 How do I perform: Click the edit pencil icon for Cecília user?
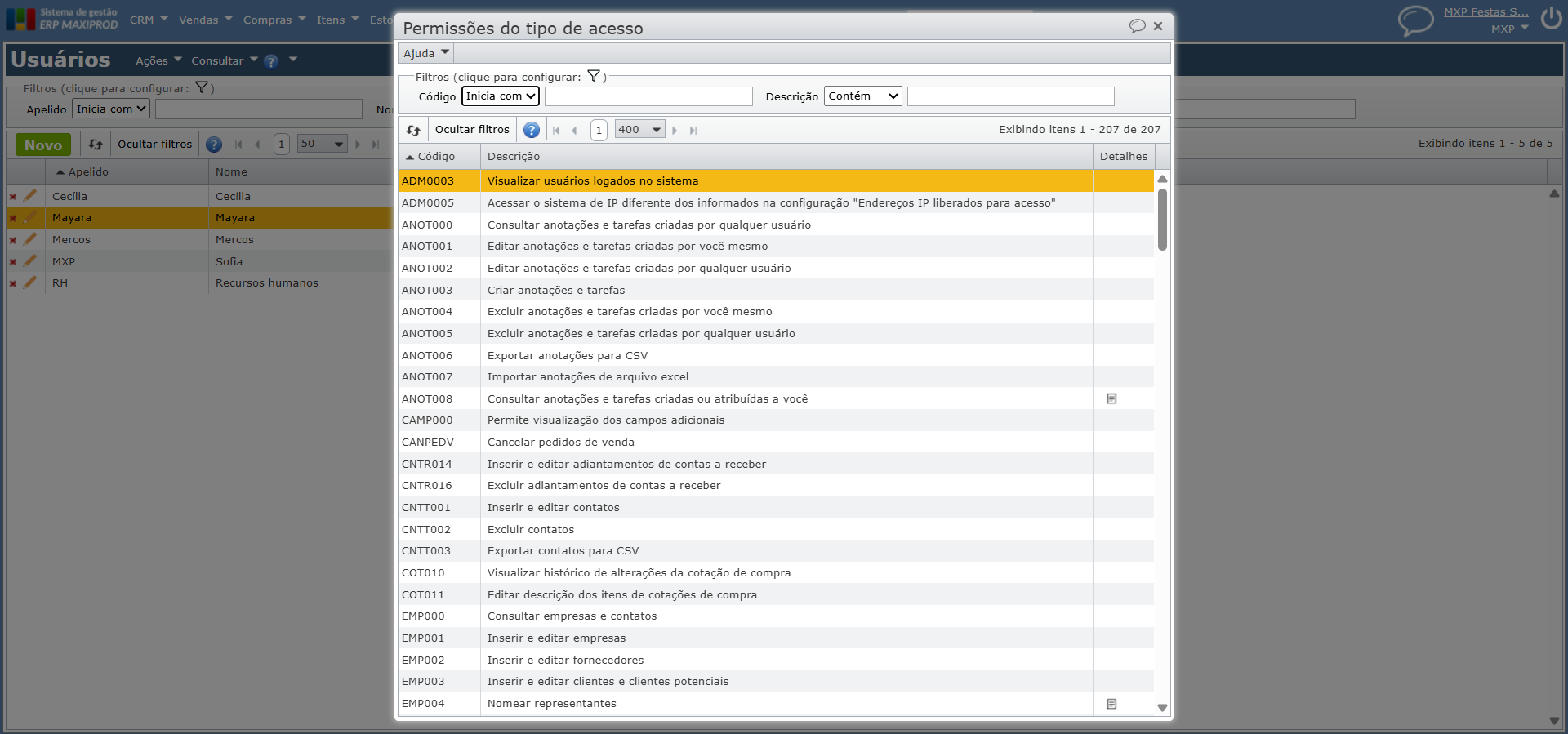click(30, 196)
